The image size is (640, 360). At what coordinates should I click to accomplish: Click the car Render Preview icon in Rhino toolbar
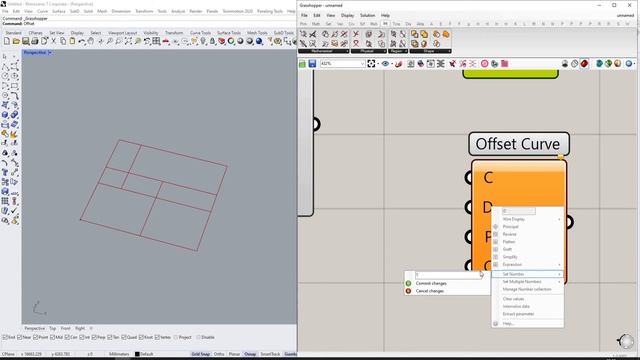166,41
